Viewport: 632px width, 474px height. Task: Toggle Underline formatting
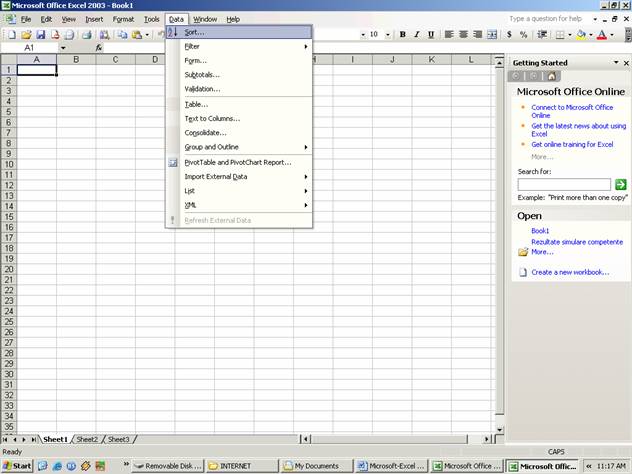(x=431, y=35)
